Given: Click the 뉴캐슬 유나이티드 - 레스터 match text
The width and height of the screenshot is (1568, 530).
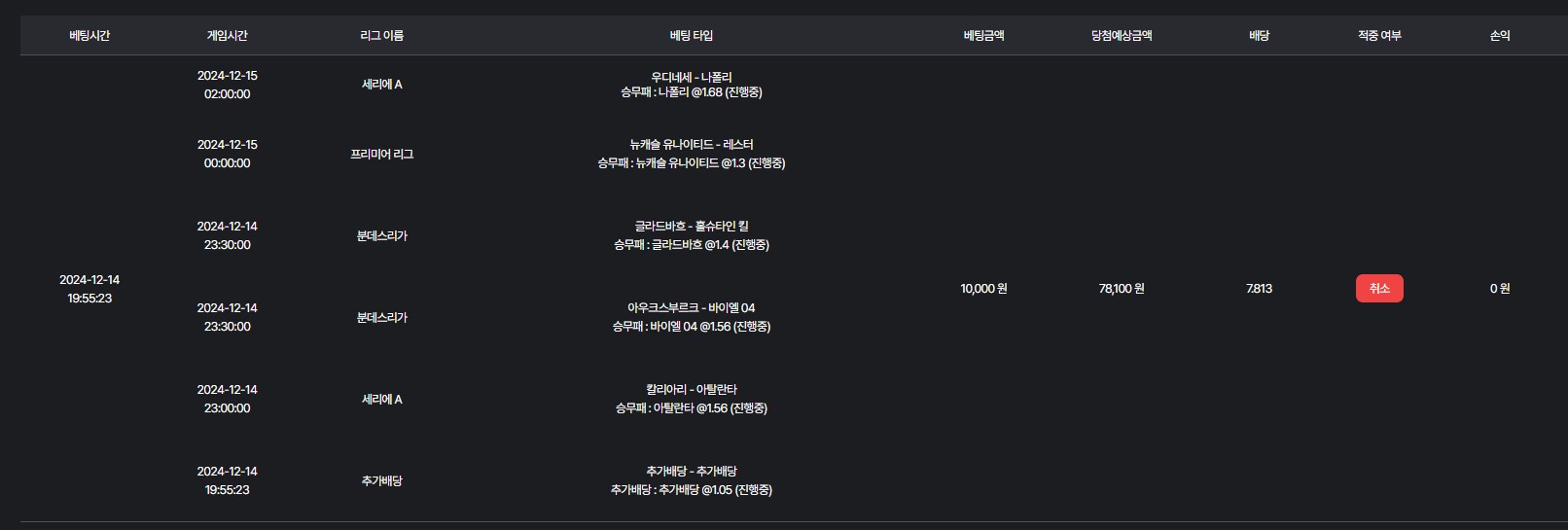Looking at the screenshot, I should point(691,145).
